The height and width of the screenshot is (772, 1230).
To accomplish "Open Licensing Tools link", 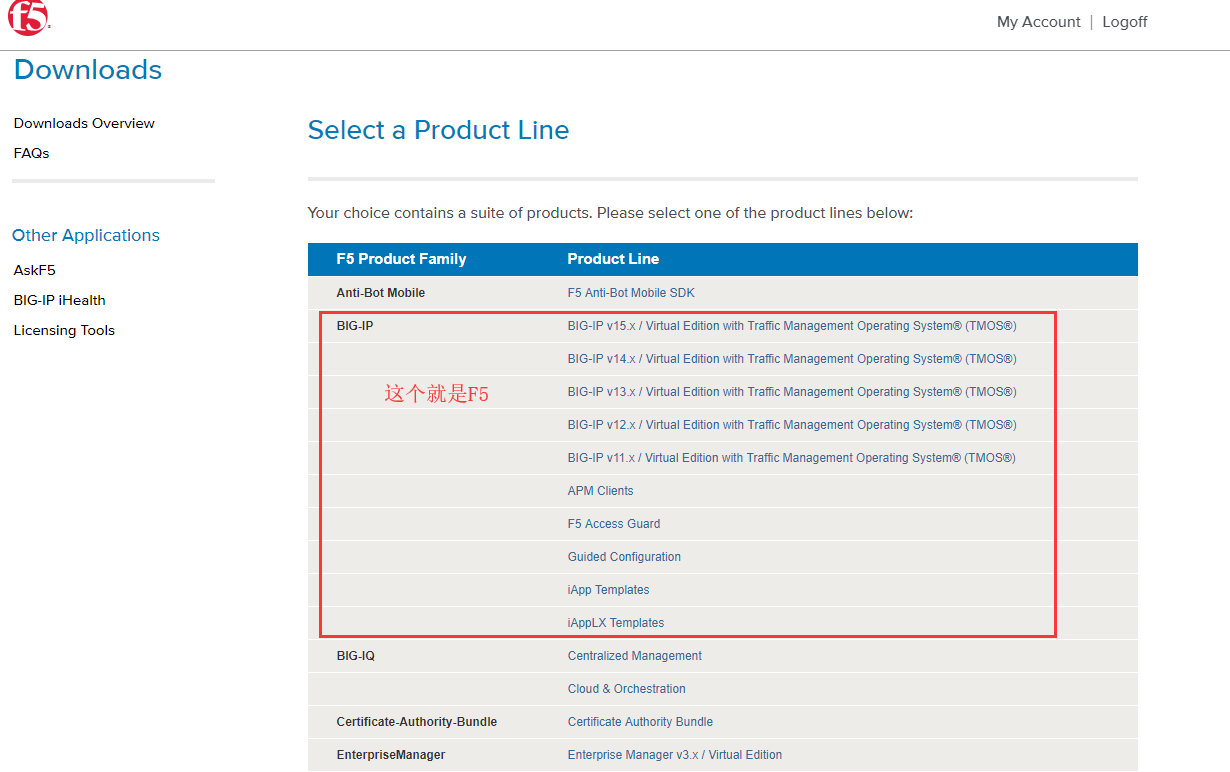I will pyautogui.click(x=64, y=330).
